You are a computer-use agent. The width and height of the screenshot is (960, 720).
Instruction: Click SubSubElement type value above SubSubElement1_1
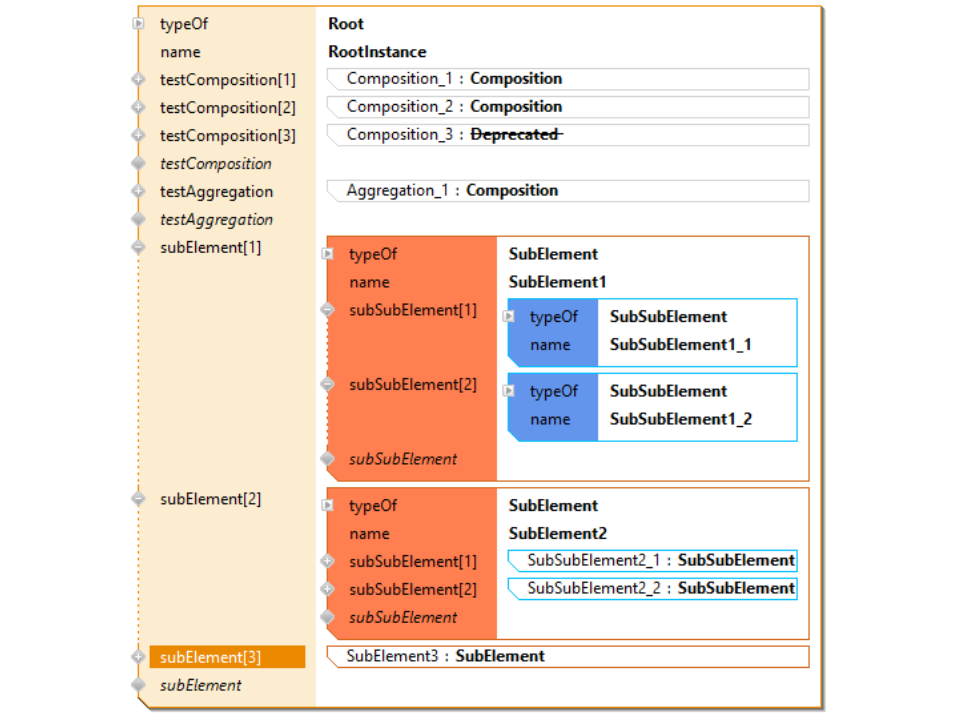[668, 317]
